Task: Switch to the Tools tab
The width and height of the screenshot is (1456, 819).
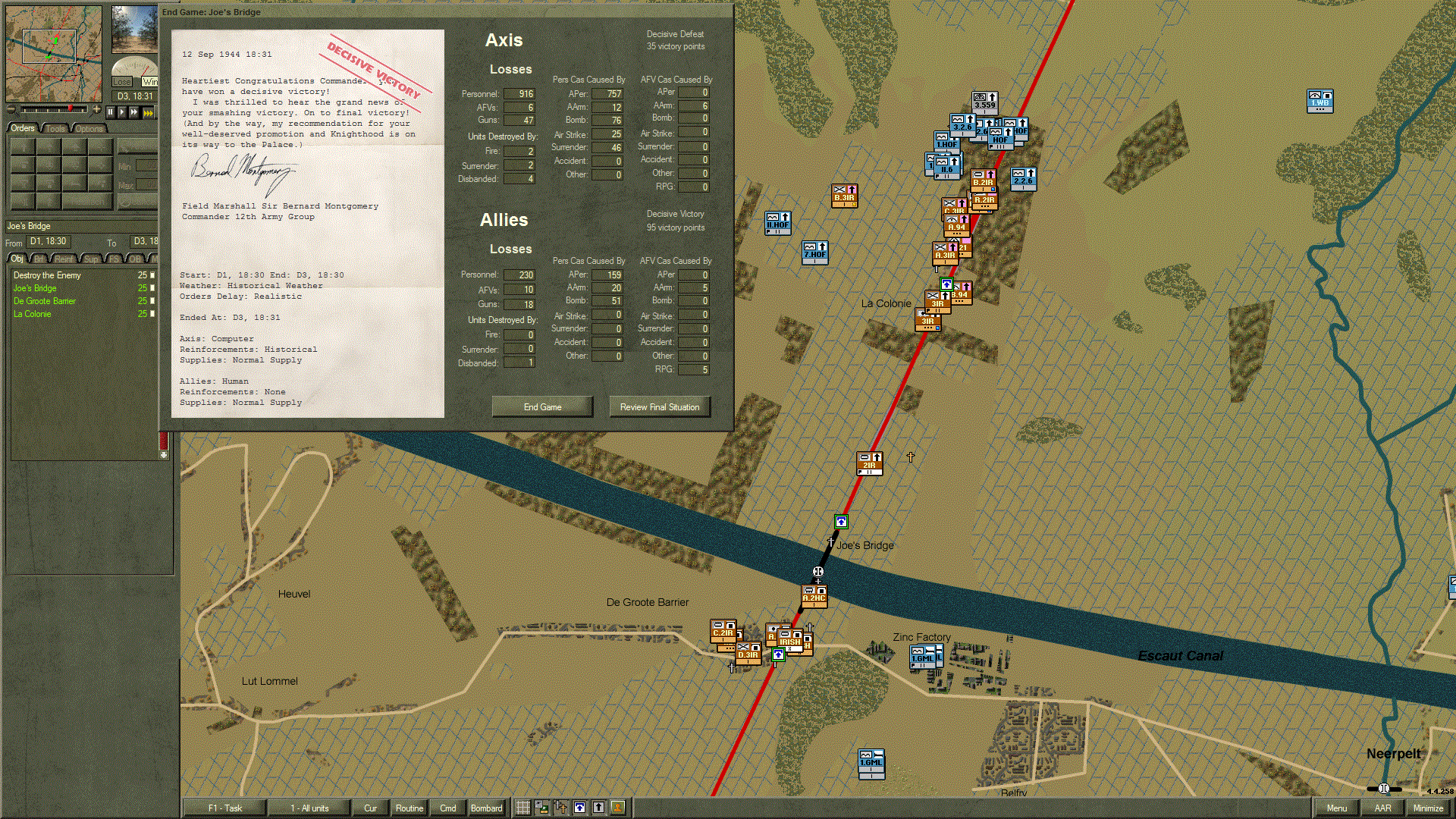Action: (x=55, y=129)
